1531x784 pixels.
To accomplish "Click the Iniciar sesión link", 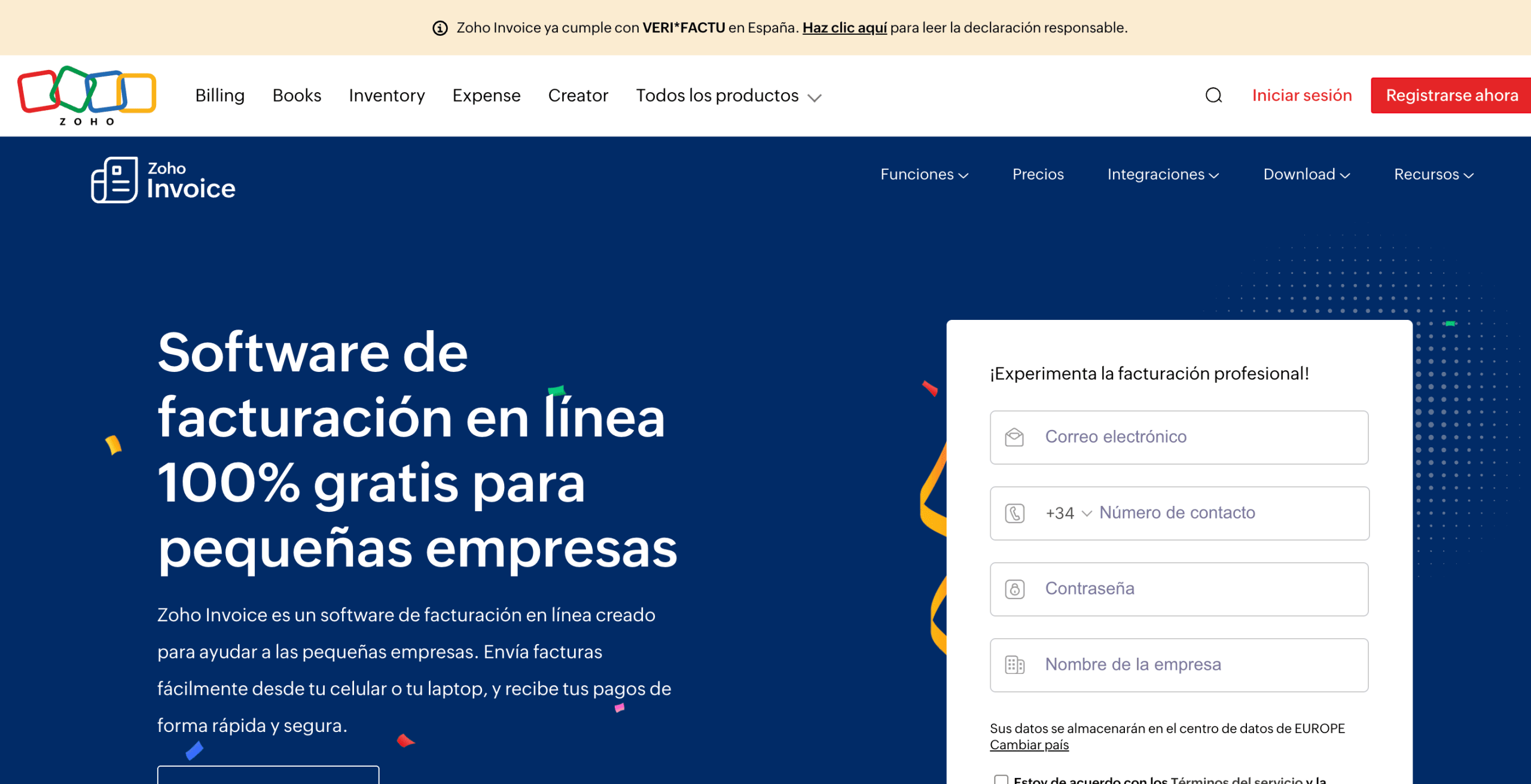I will click(x=1301, y=95).
